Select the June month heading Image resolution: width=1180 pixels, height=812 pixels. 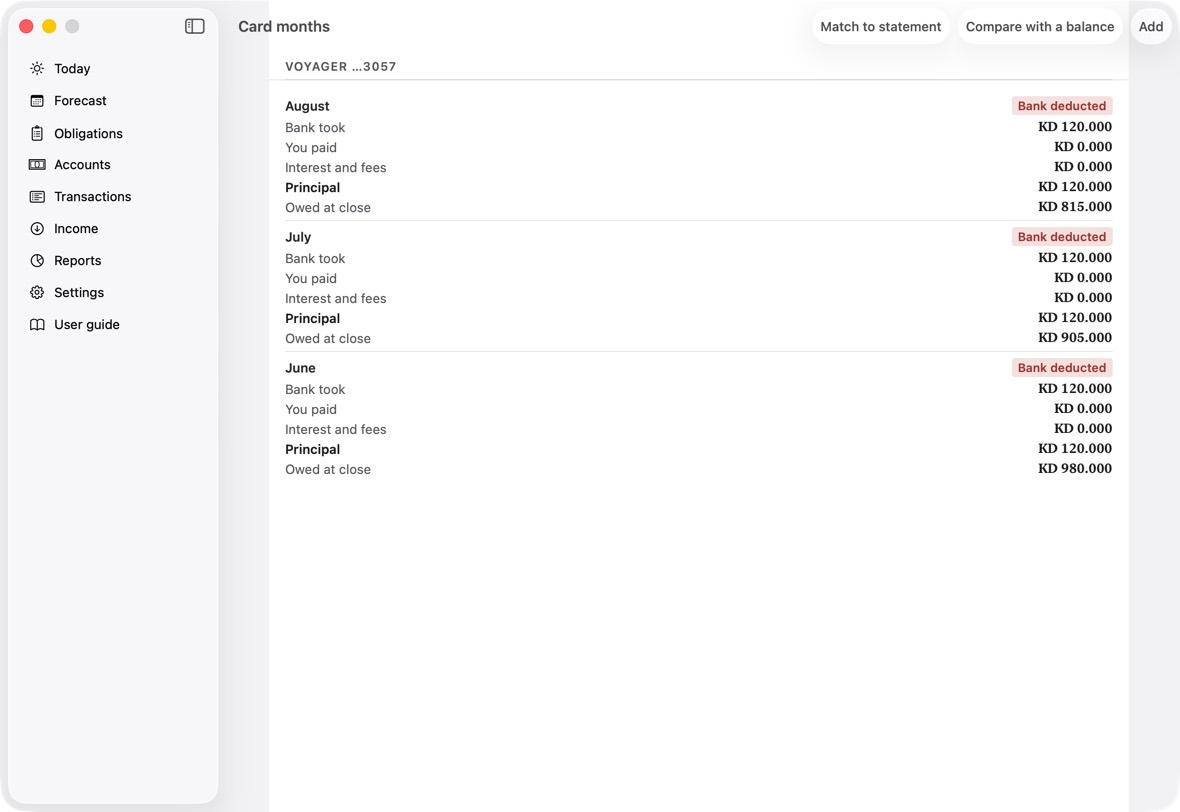point(300,368)
